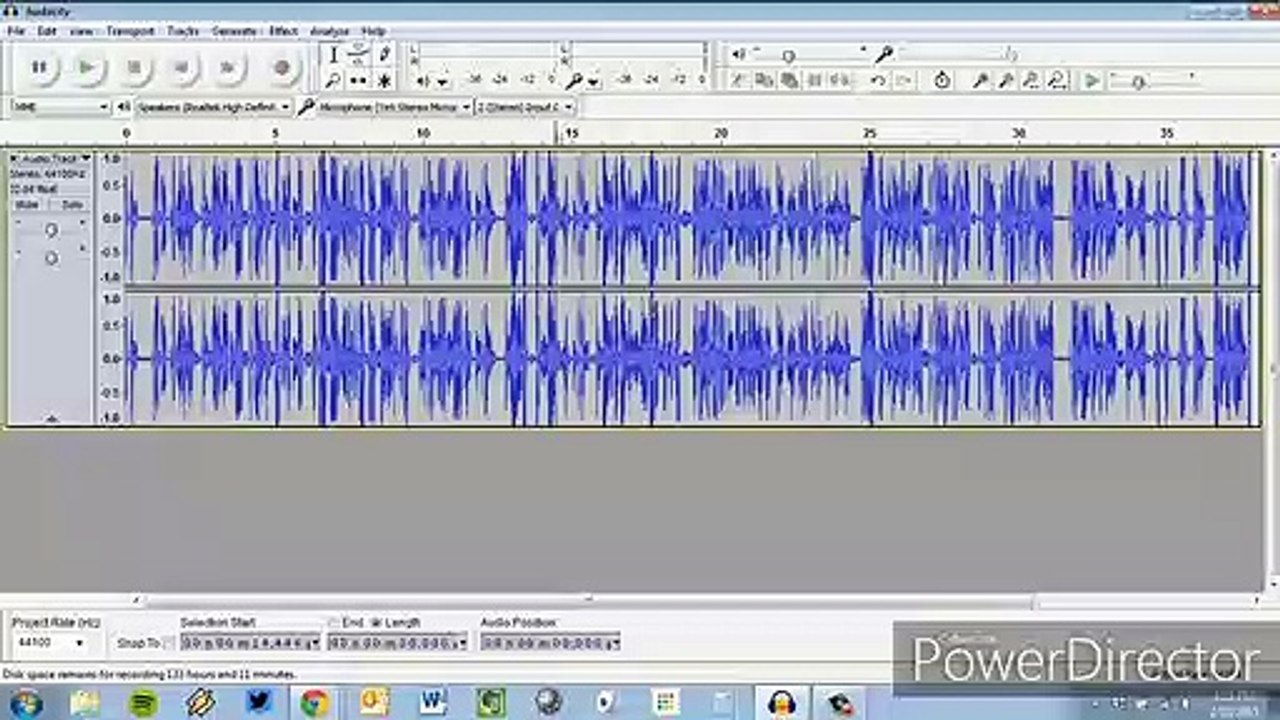Select the Zoom magnifier tool
The width and height of the screenshot is (1280, 720).
pos(334,80)
